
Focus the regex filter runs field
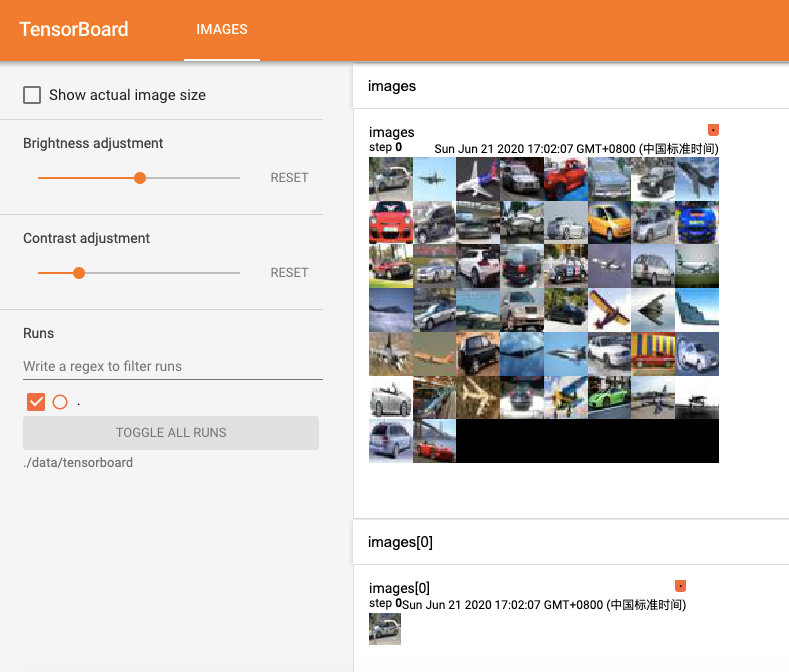173,366
